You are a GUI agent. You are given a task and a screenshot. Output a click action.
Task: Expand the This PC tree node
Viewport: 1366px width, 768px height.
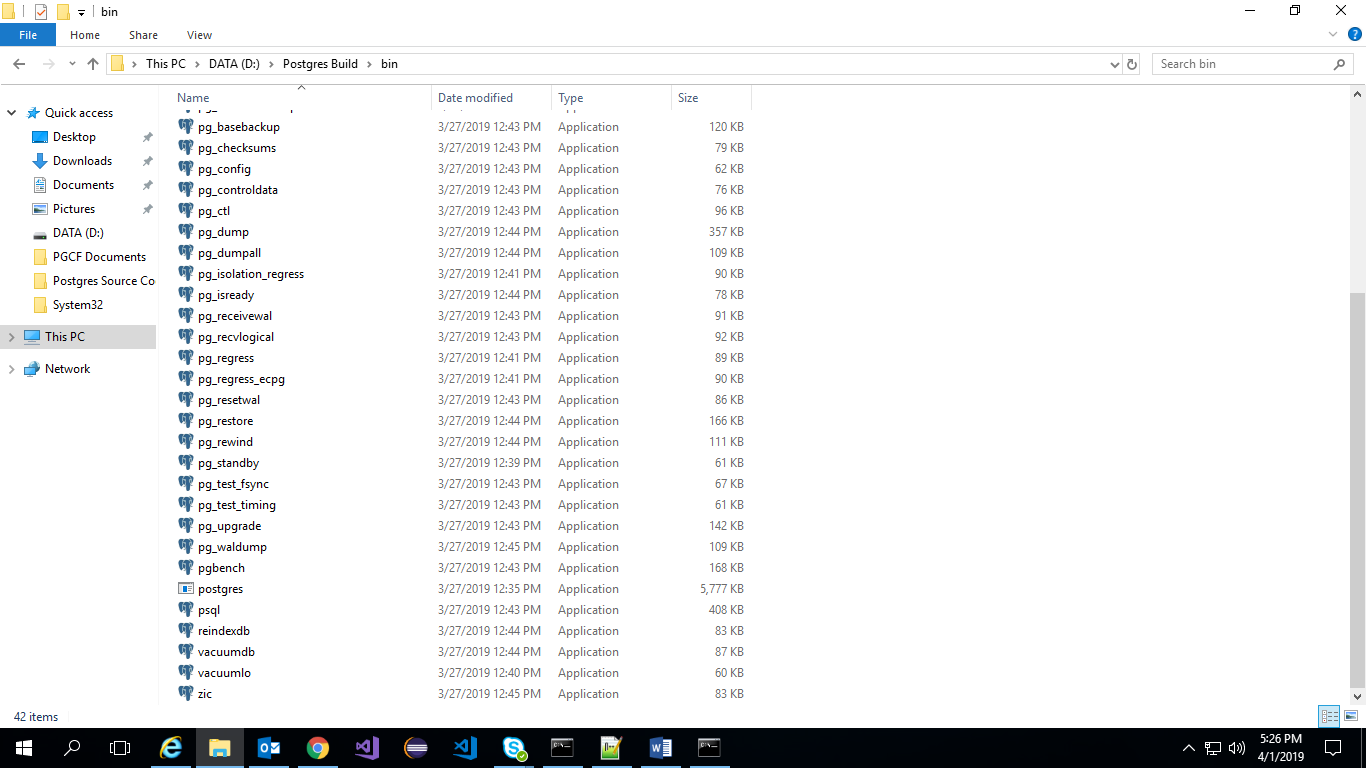point(11,337)
